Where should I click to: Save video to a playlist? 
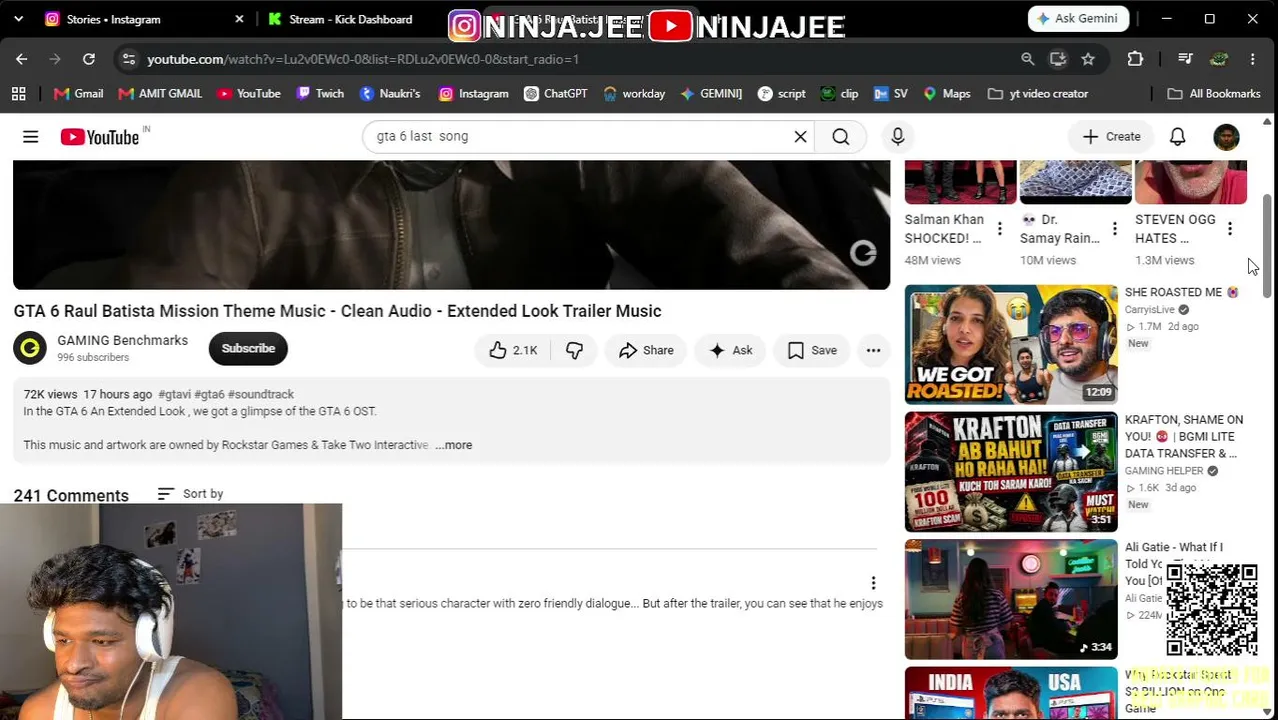[x=811, y=350]
